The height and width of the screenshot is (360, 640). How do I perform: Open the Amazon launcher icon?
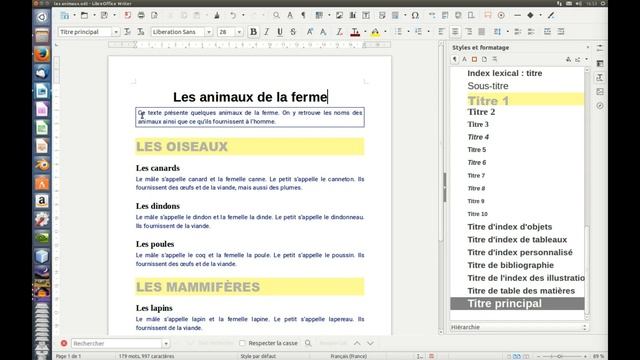tap(42, 201)
